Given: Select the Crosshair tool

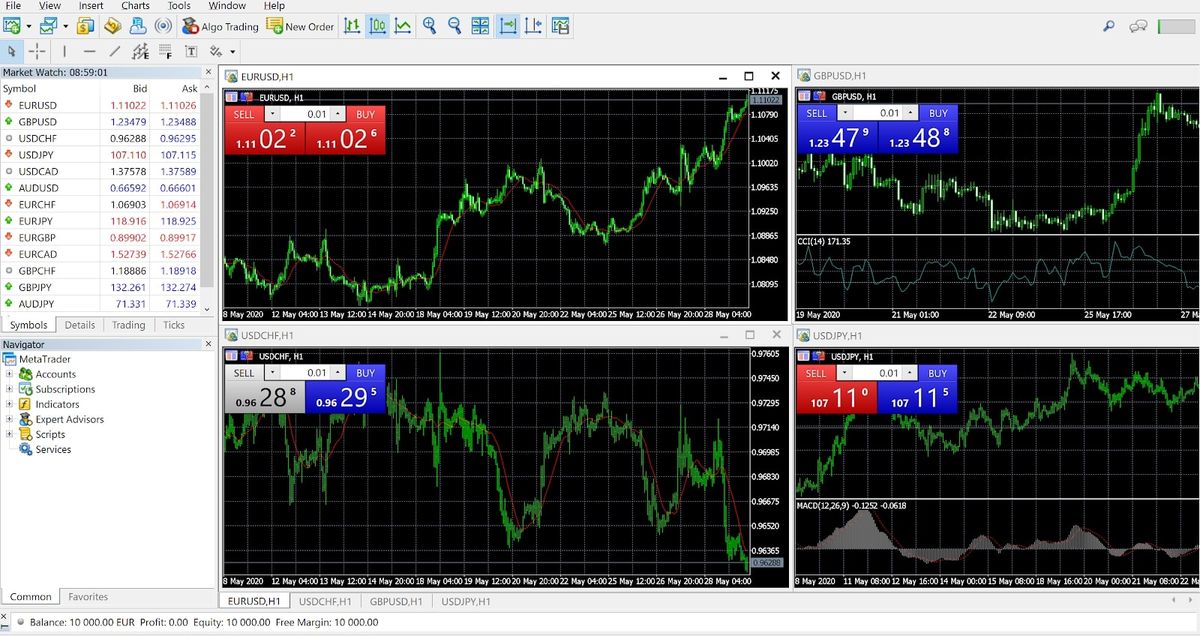Looking at the screenshot, I should click(37, 50).
